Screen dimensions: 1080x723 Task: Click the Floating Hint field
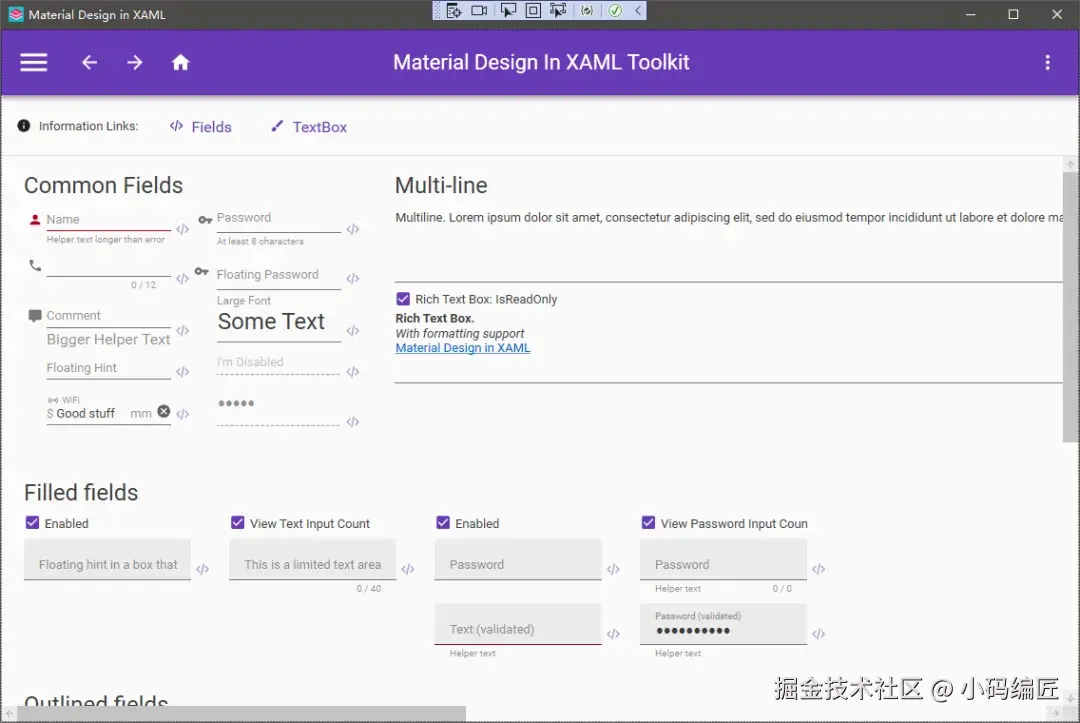108,368
